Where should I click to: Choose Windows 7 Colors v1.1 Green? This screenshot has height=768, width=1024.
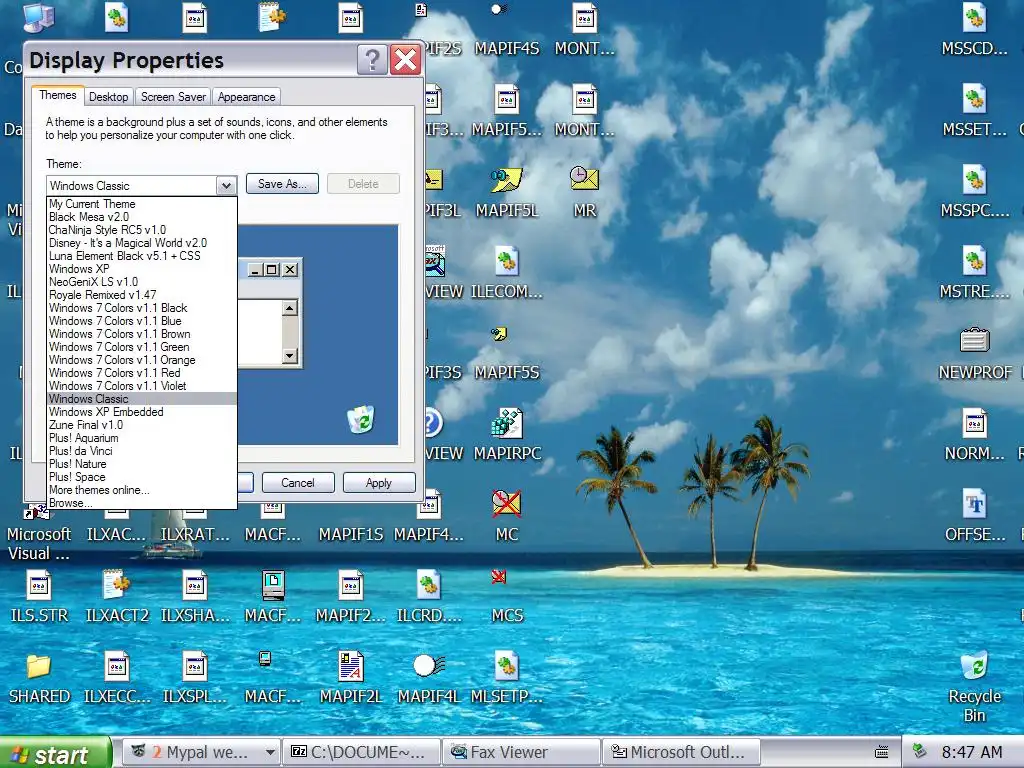(142, 347)
